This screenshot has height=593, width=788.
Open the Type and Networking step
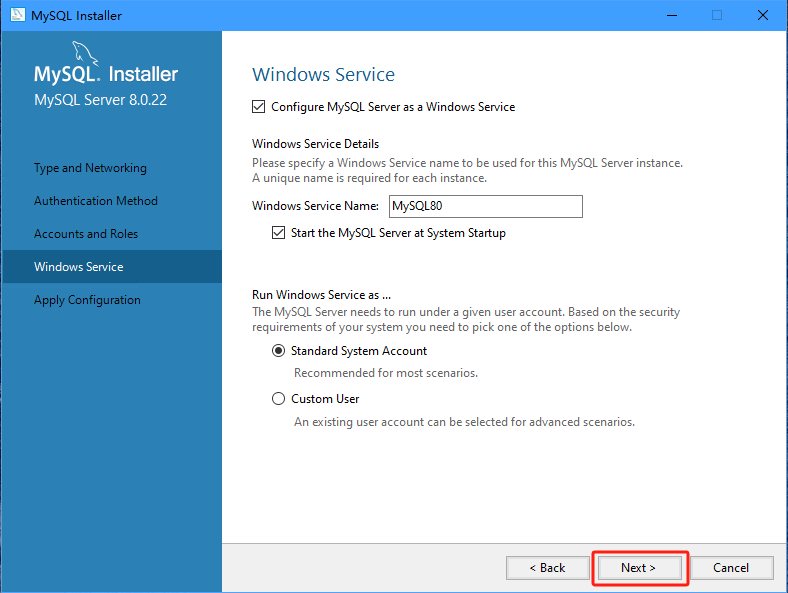[x=90, y=168]
